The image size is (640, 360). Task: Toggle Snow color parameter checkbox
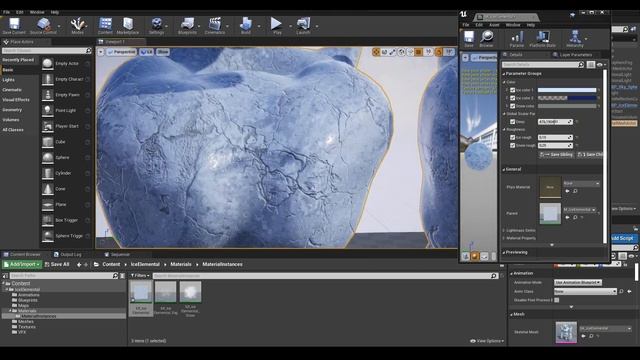(x=512, y=106)
